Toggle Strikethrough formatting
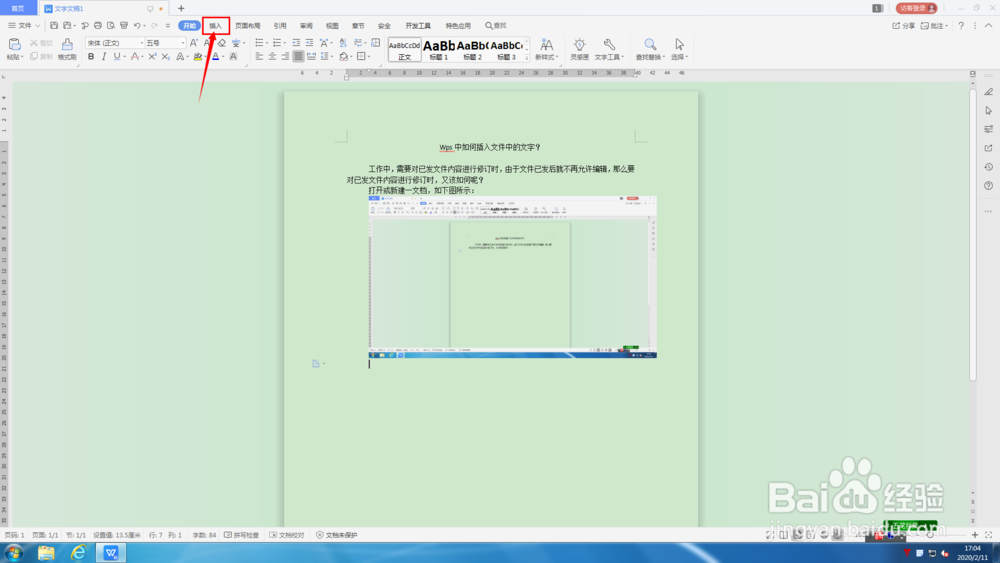This screenshot has width=1000, height=563. click(135, 57)
